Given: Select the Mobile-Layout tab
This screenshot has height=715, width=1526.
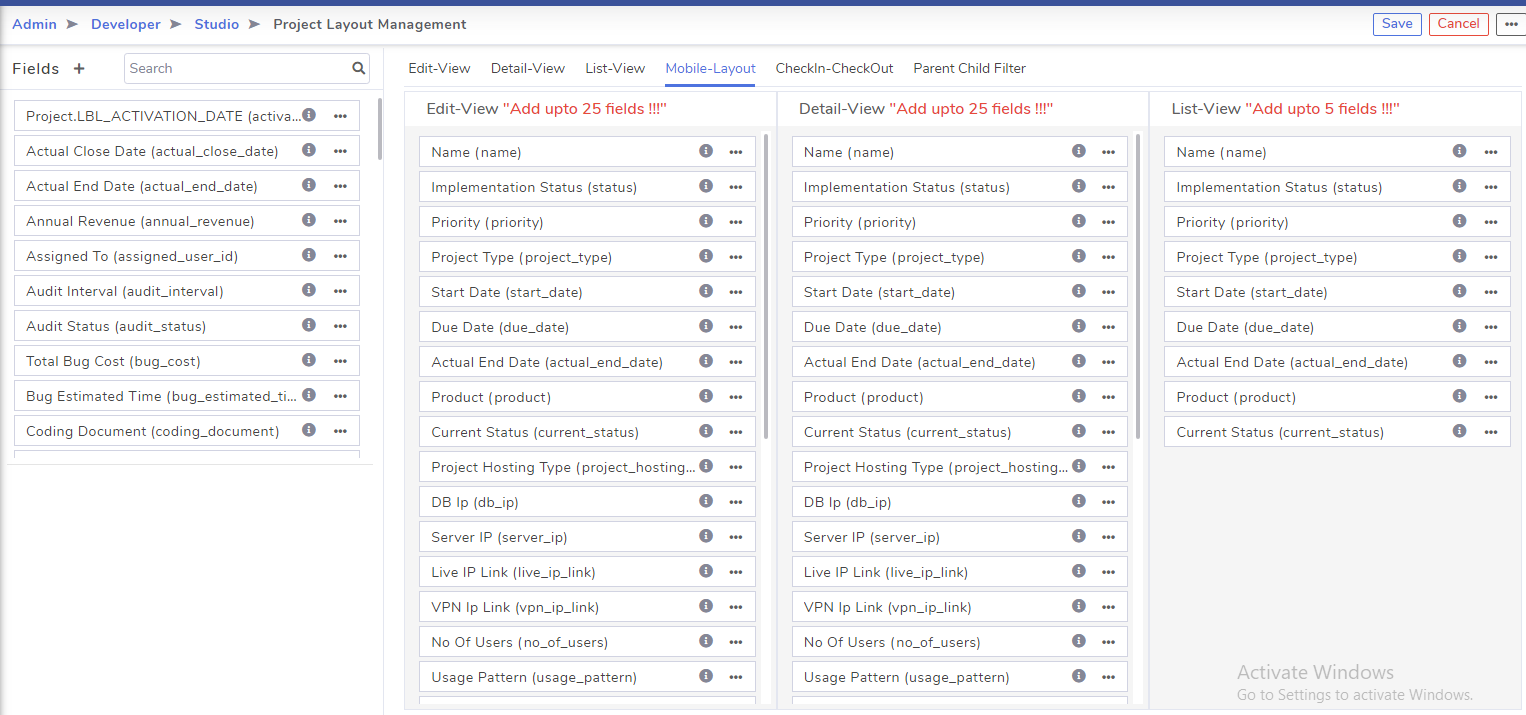Looking at the screenshot, I should pyautogui.click(x=710, y=68).
